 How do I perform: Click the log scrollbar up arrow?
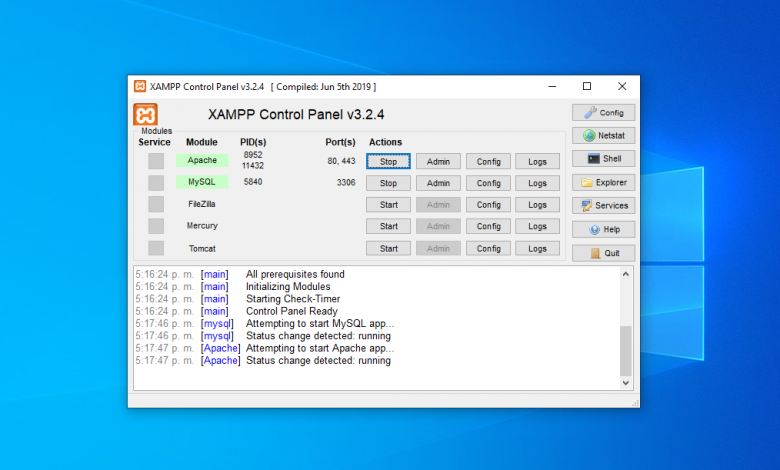pyautogui.click(x=626, y=274)
